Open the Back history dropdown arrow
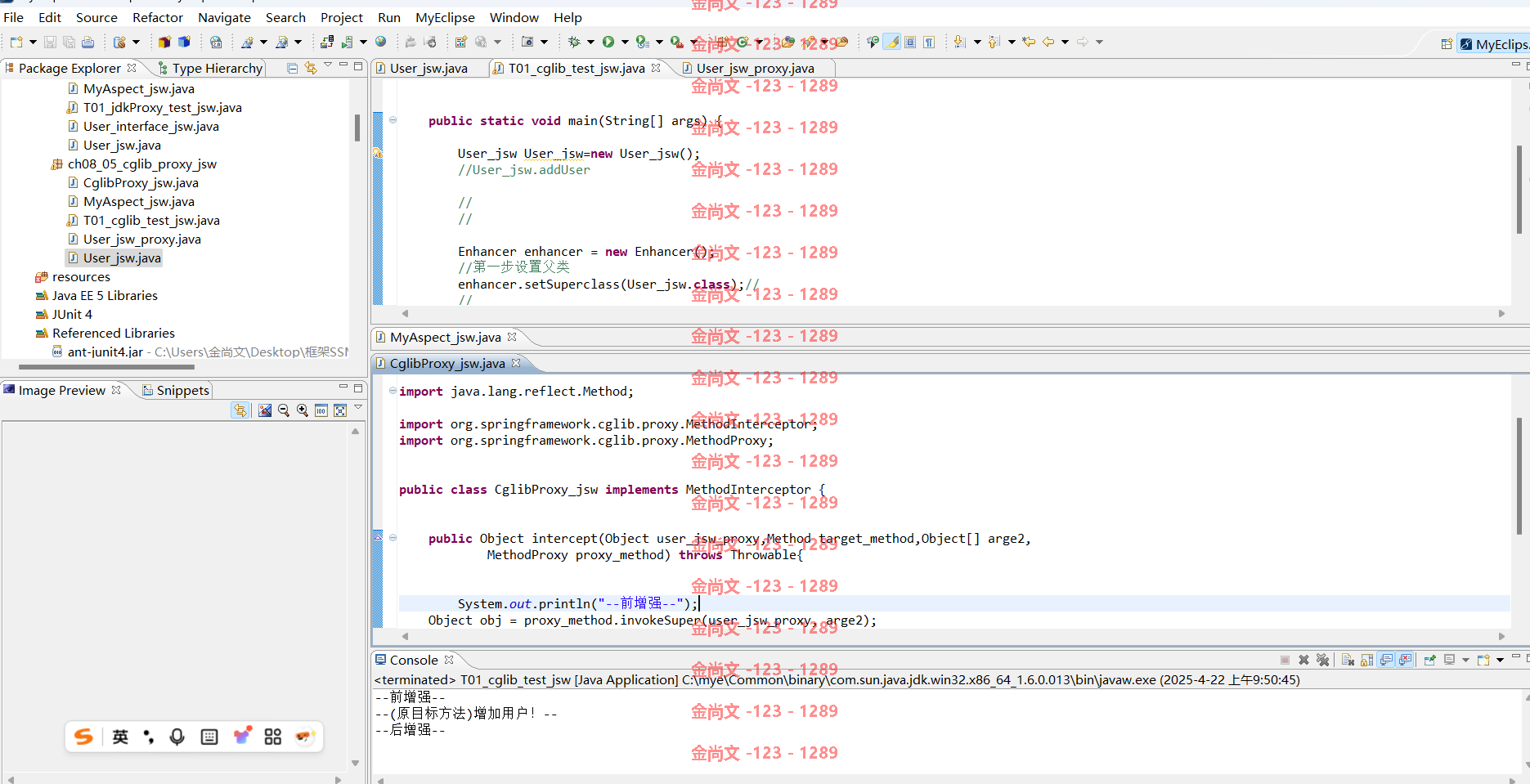 coord(1065,42)
